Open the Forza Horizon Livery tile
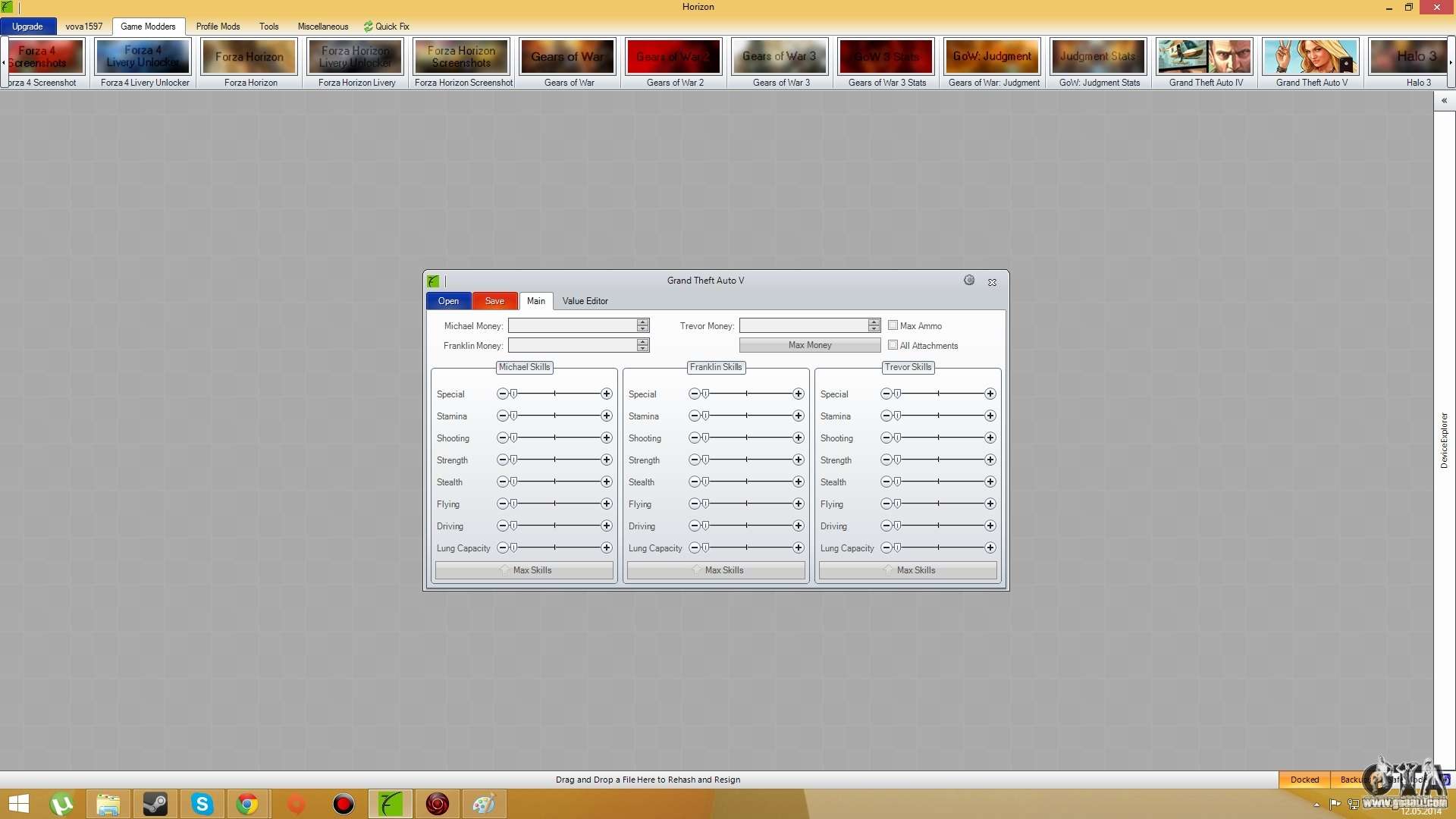Image resolution: width=1456 pixels, height=819 pixels. tap(356, 63)
